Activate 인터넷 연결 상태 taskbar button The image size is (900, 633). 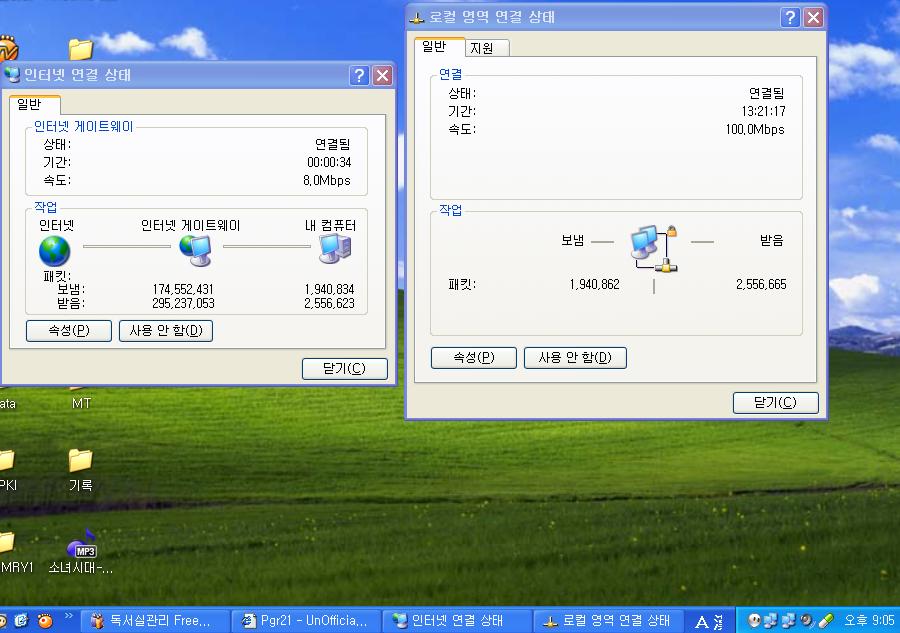tap(456, 620)
